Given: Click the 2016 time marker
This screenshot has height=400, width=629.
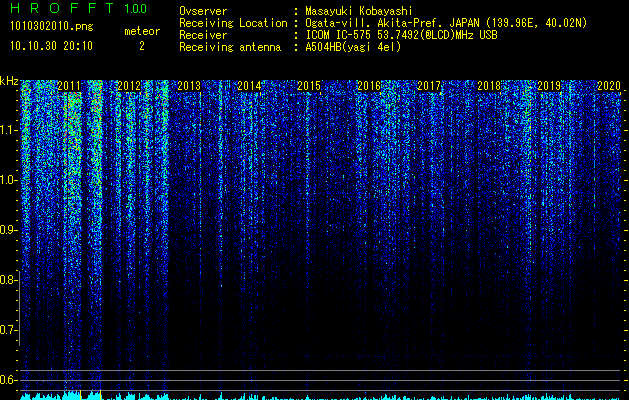Looking at the screenshot, I should 369,86.
